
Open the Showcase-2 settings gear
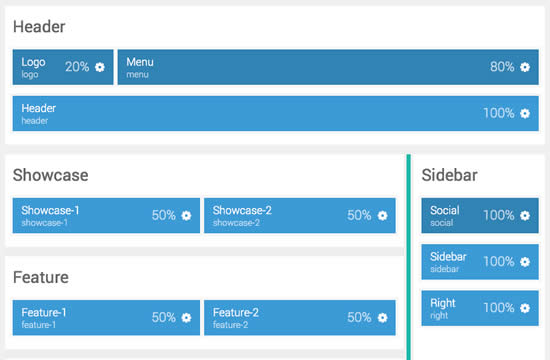click(x=382, y=215)
